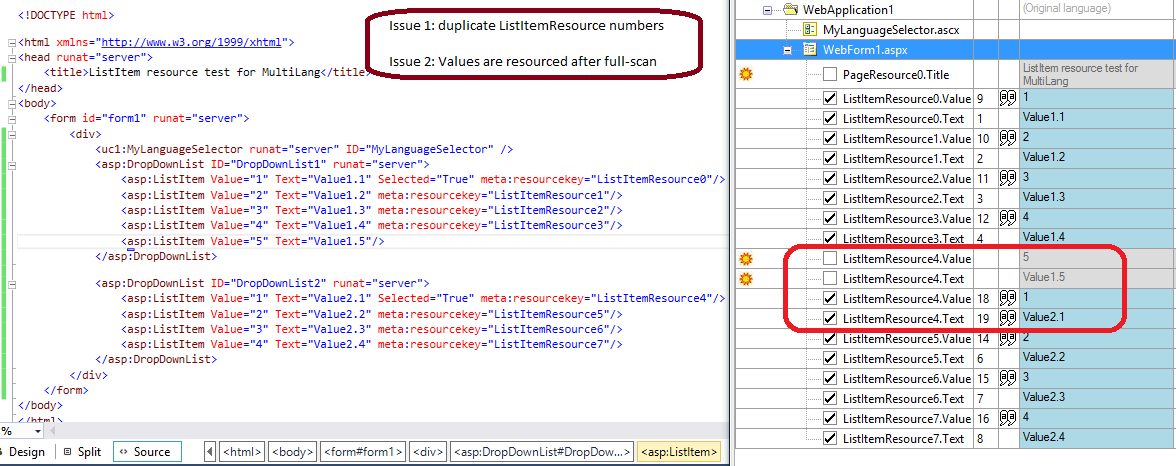
Task: Uncheck the ListItemResource7.Text checkbox
Action: [x=830, y=438]
